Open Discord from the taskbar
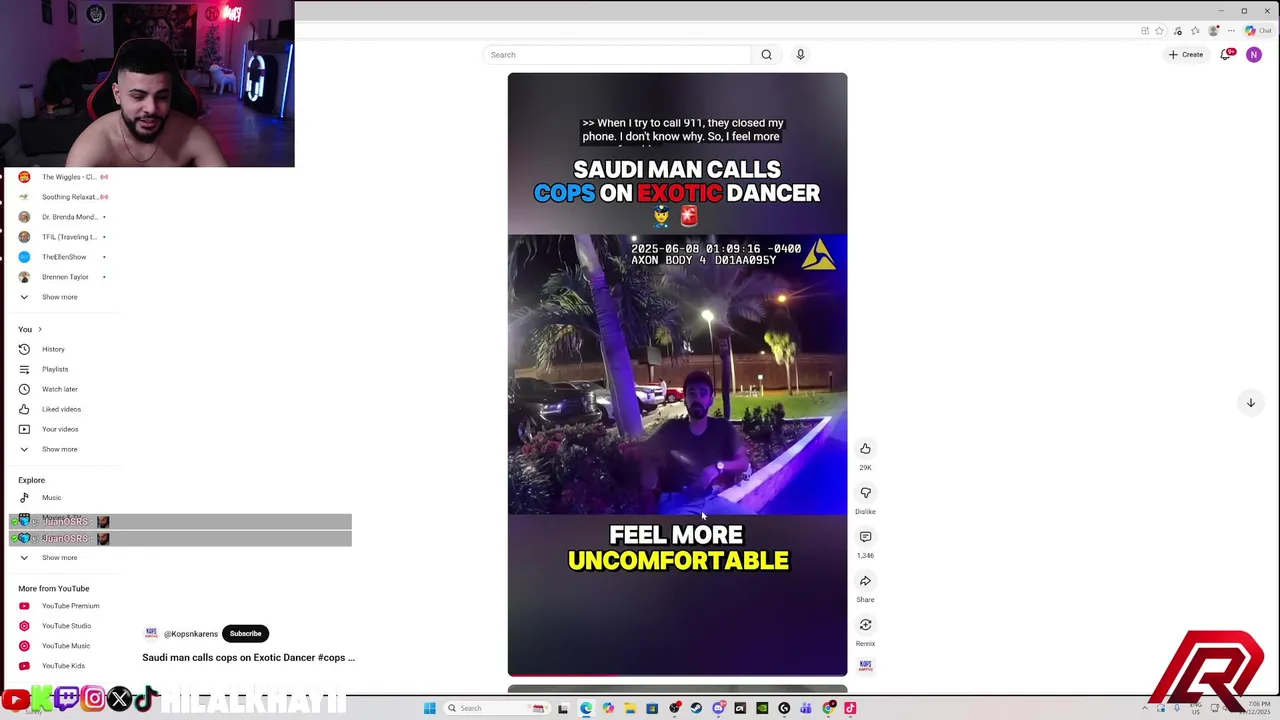 coord(719,708)
